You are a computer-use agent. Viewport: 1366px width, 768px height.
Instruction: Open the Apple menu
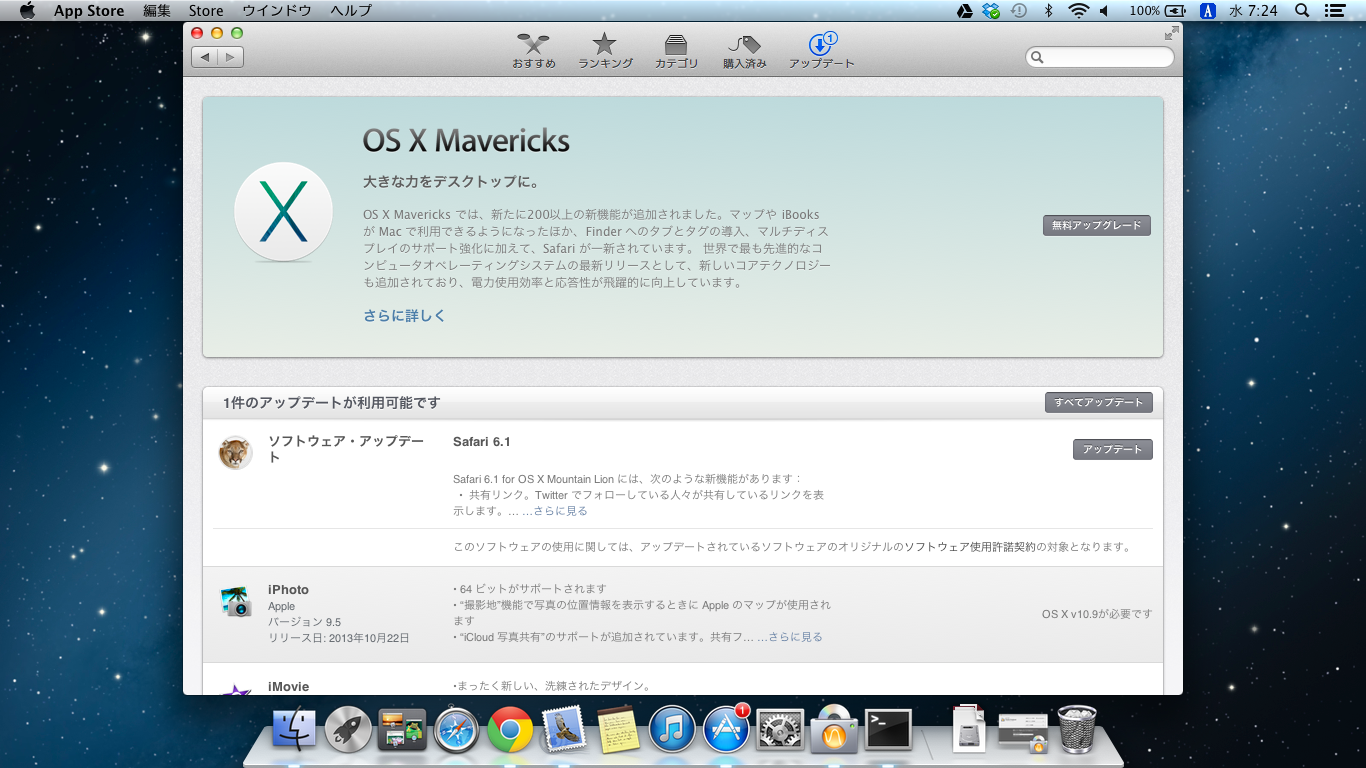(x=27, y=11)
